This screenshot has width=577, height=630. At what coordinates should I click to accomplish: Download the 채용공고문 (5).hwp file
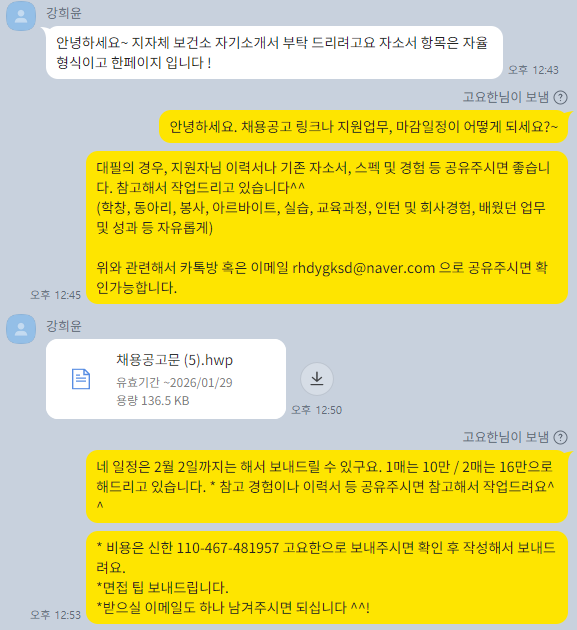tap(317, 379)
